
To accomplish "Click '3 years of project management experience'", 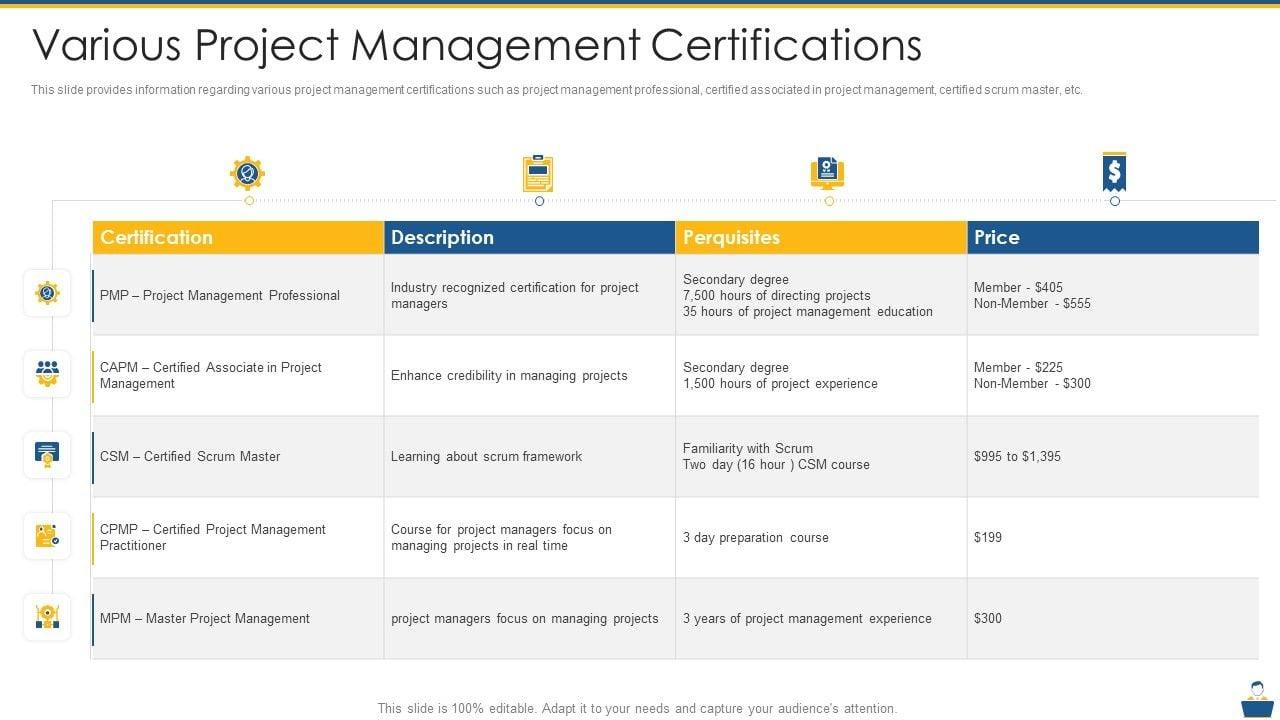I will 807,618.
